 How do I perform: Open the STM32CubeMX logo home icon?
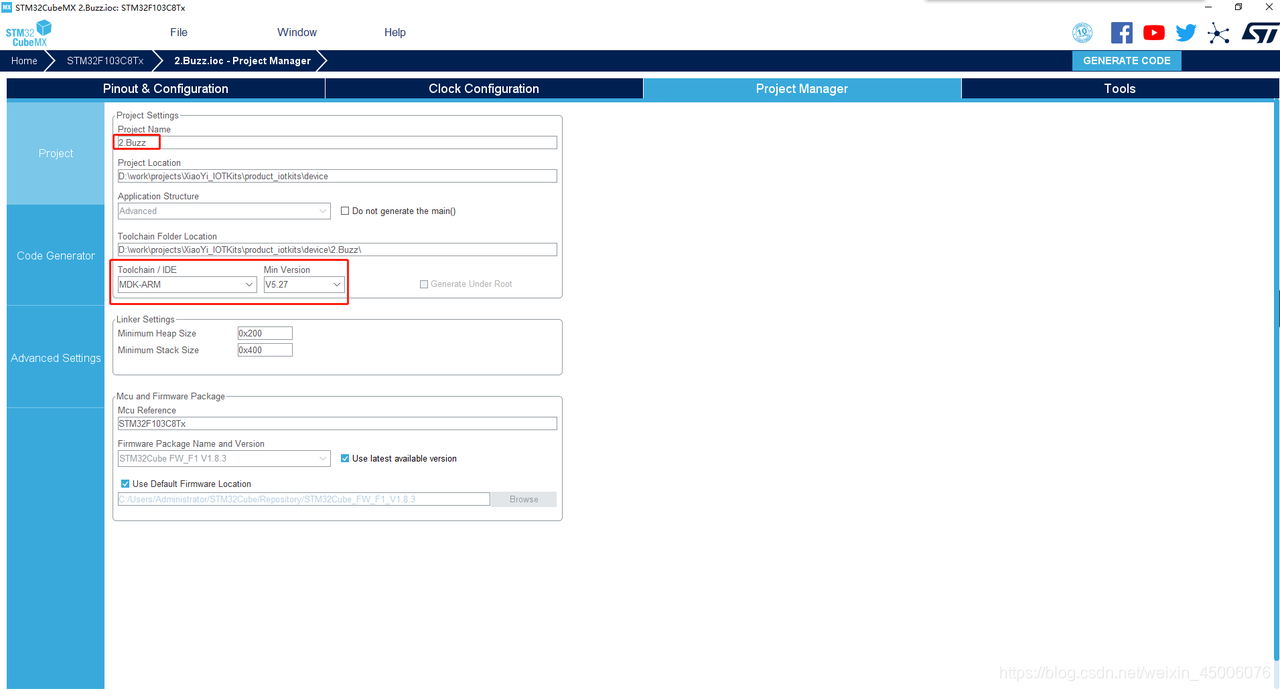pos(28,33)
